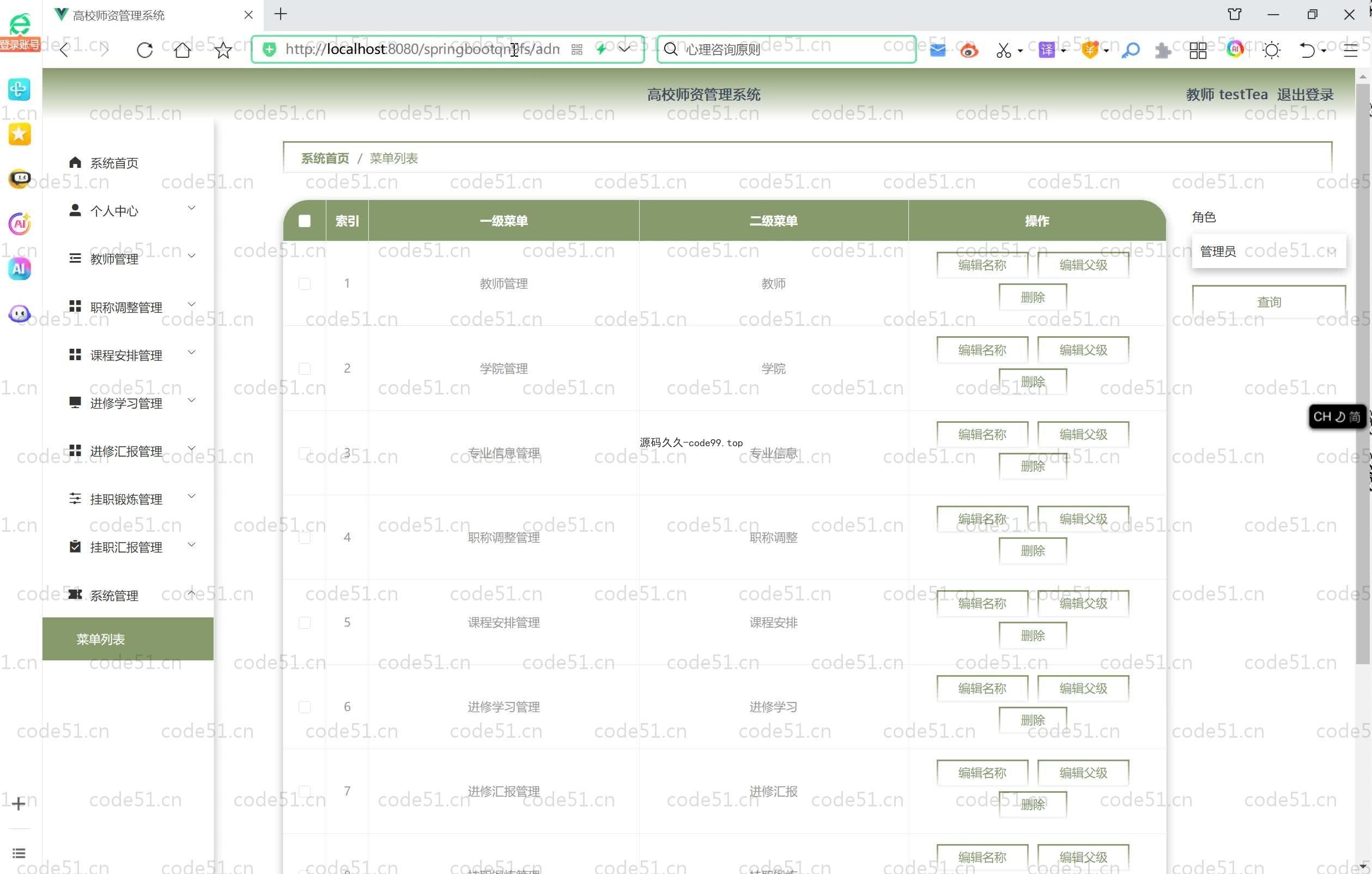This screenshot has width=1372, height=874.
Task: Click 删除 for 课程安排管理 row
Action: click(1032, 635)
